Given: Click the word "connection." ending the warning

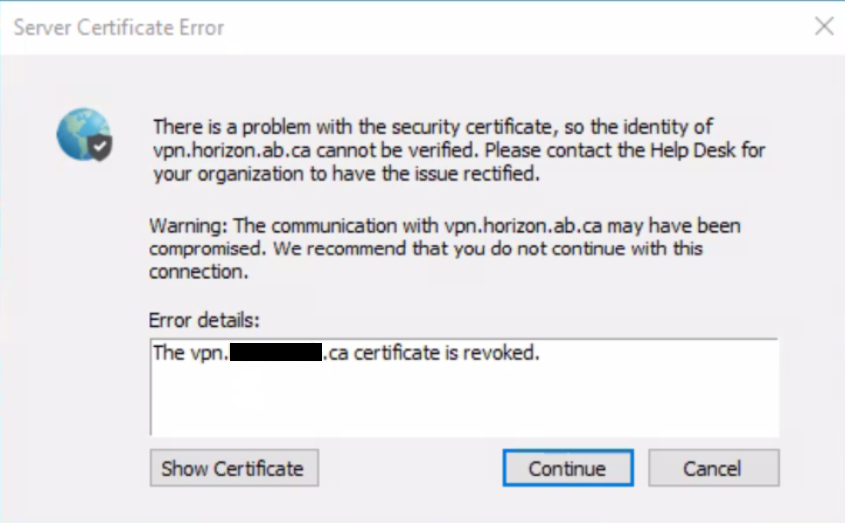Looking at the screenshot, I should [x=199, y=271].
